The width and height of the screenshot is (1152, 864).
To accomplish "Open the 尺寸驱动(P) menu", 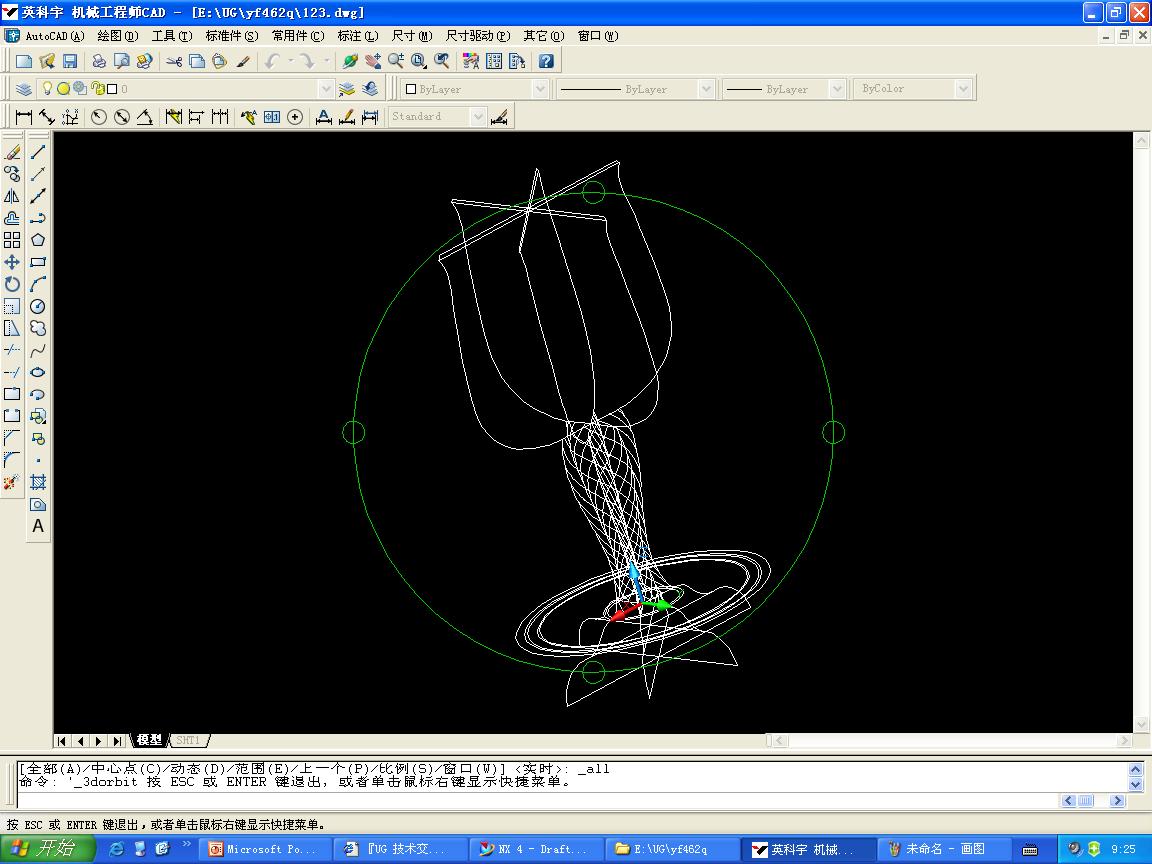I will pos(478,36).
